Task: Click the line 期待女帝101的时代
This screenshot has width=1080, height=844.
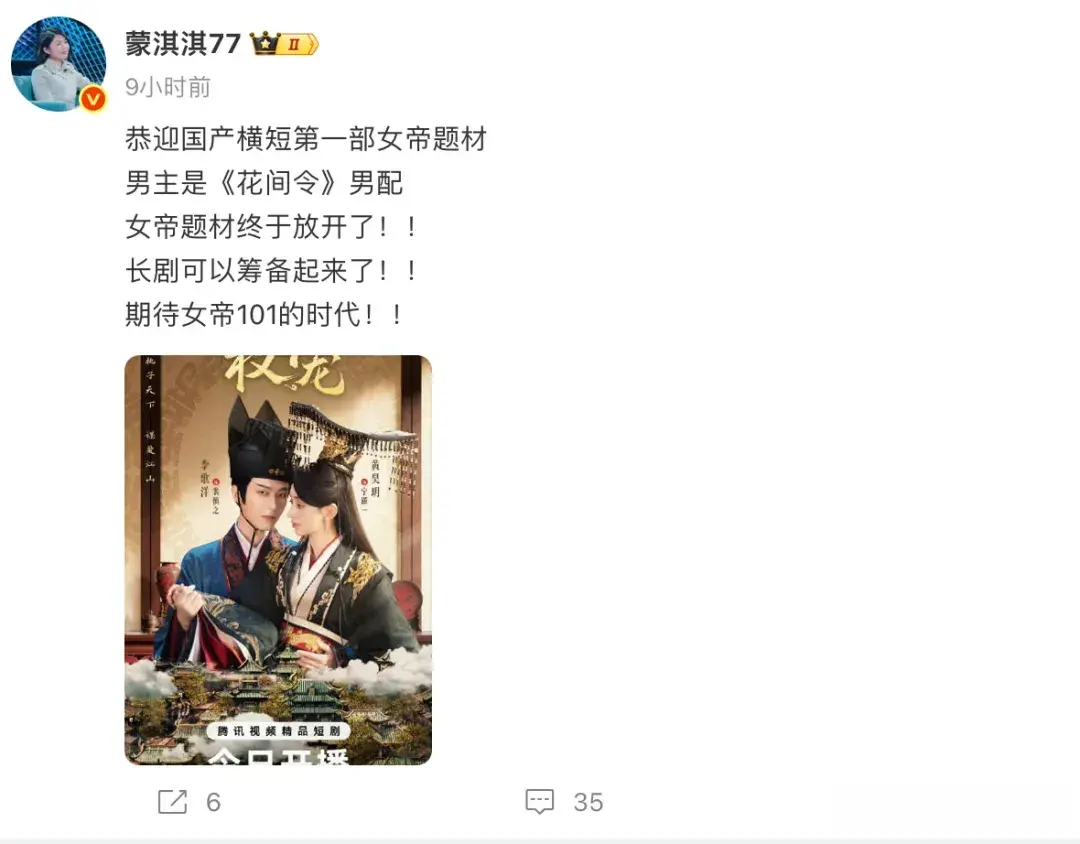Action: click(264, 315)
